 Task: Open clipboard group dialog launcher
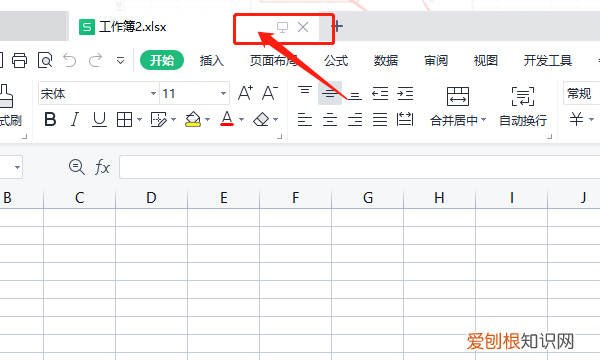point(24,137)
